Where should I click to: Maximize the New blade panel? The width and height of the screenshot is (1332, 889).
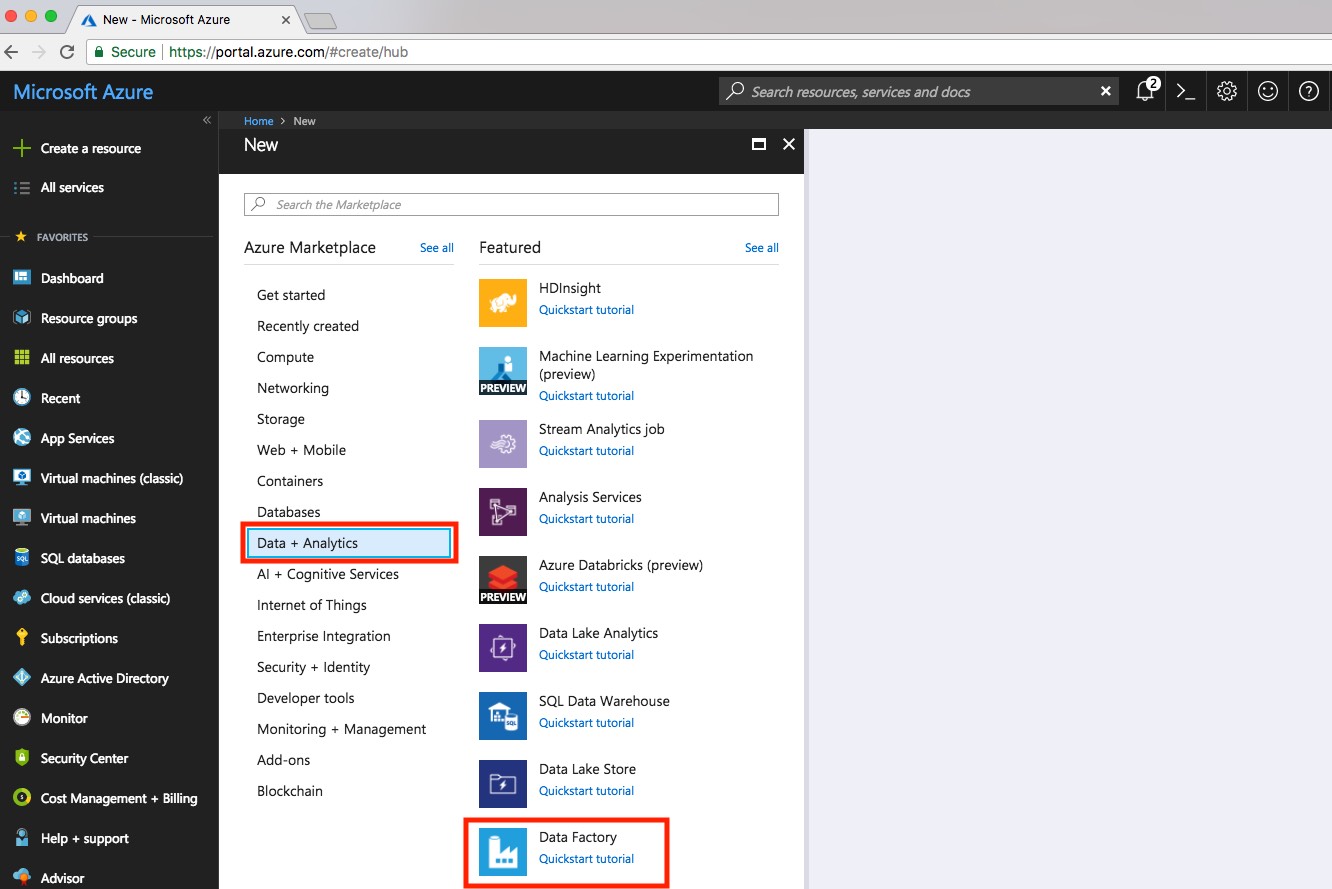pyautogui.click(x=759, y=144)
